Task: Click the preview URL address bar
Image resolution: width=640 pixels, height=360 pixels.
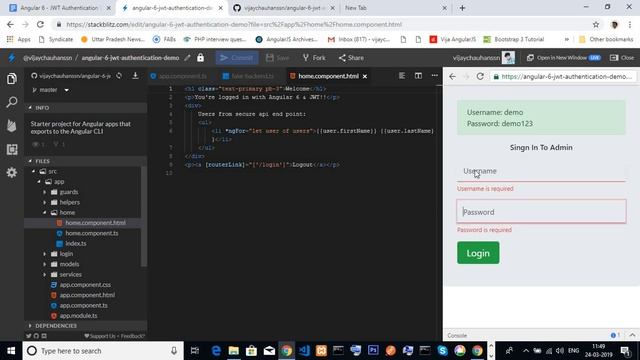Action: tap(563, 76)
